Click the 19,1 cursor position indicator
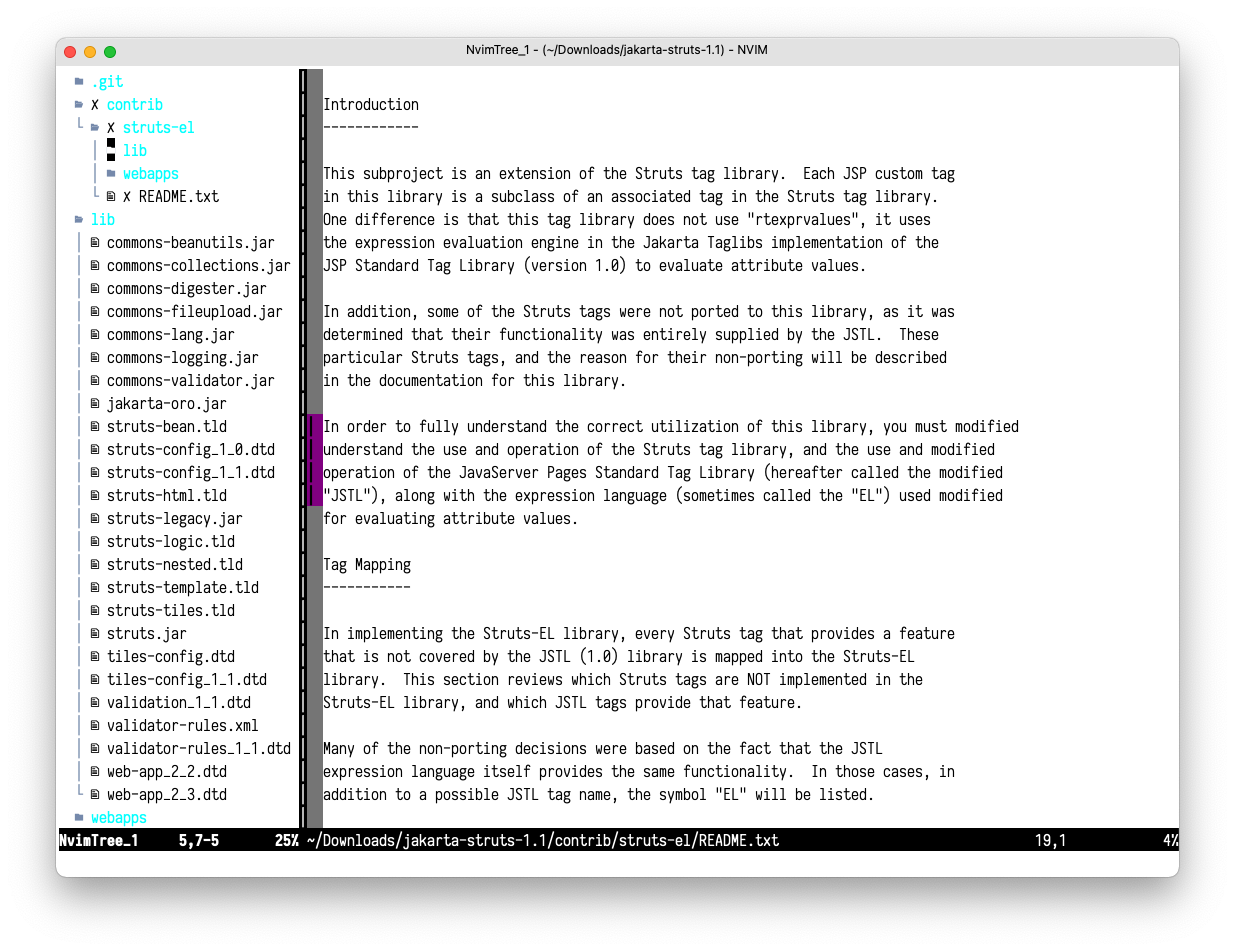This screenshot has height=951, width=1235. tap(1050, 841)
